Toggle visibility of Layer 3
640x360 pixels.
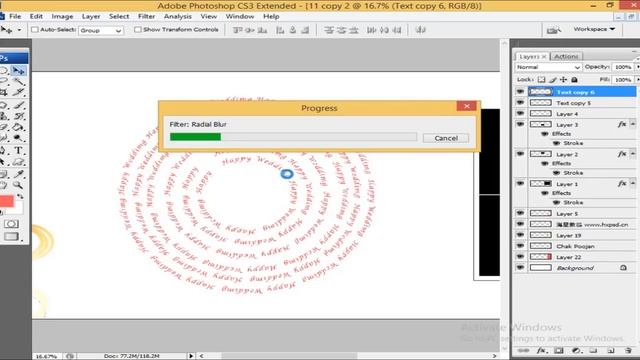(520, 124)
